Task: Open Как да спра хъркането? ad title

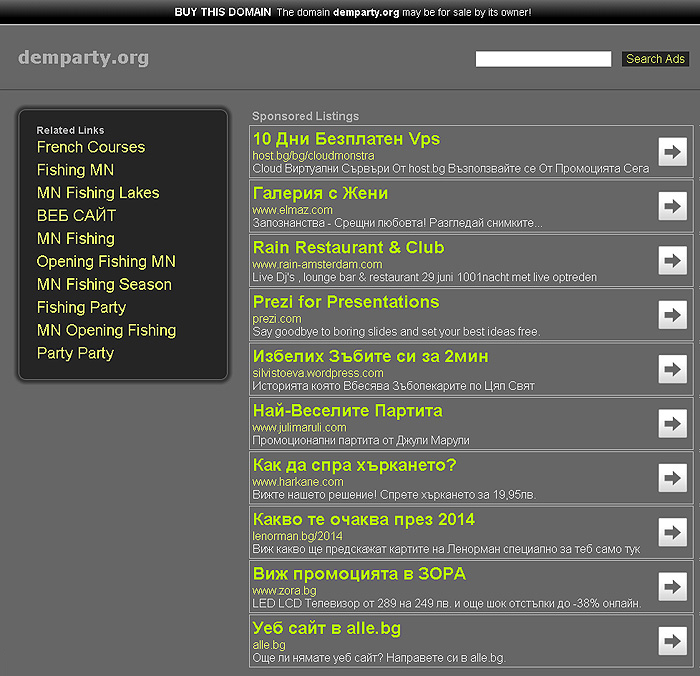Action: (354, 465)
